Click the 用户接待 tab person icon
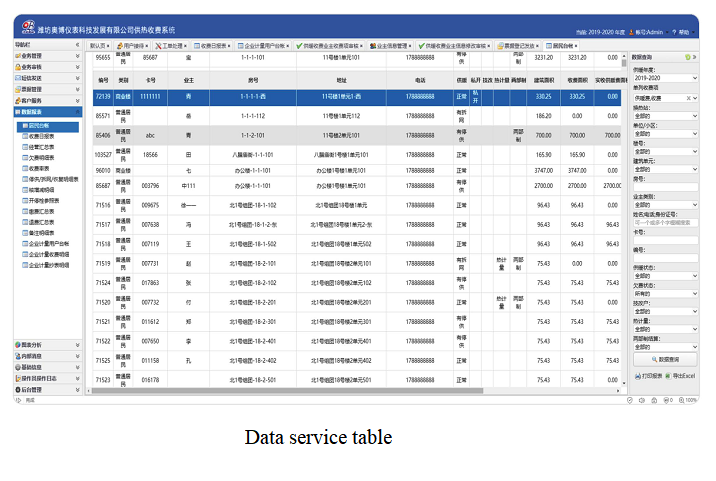Image resolution: width=716 pixels, height=481 pixels. point(120,46)
